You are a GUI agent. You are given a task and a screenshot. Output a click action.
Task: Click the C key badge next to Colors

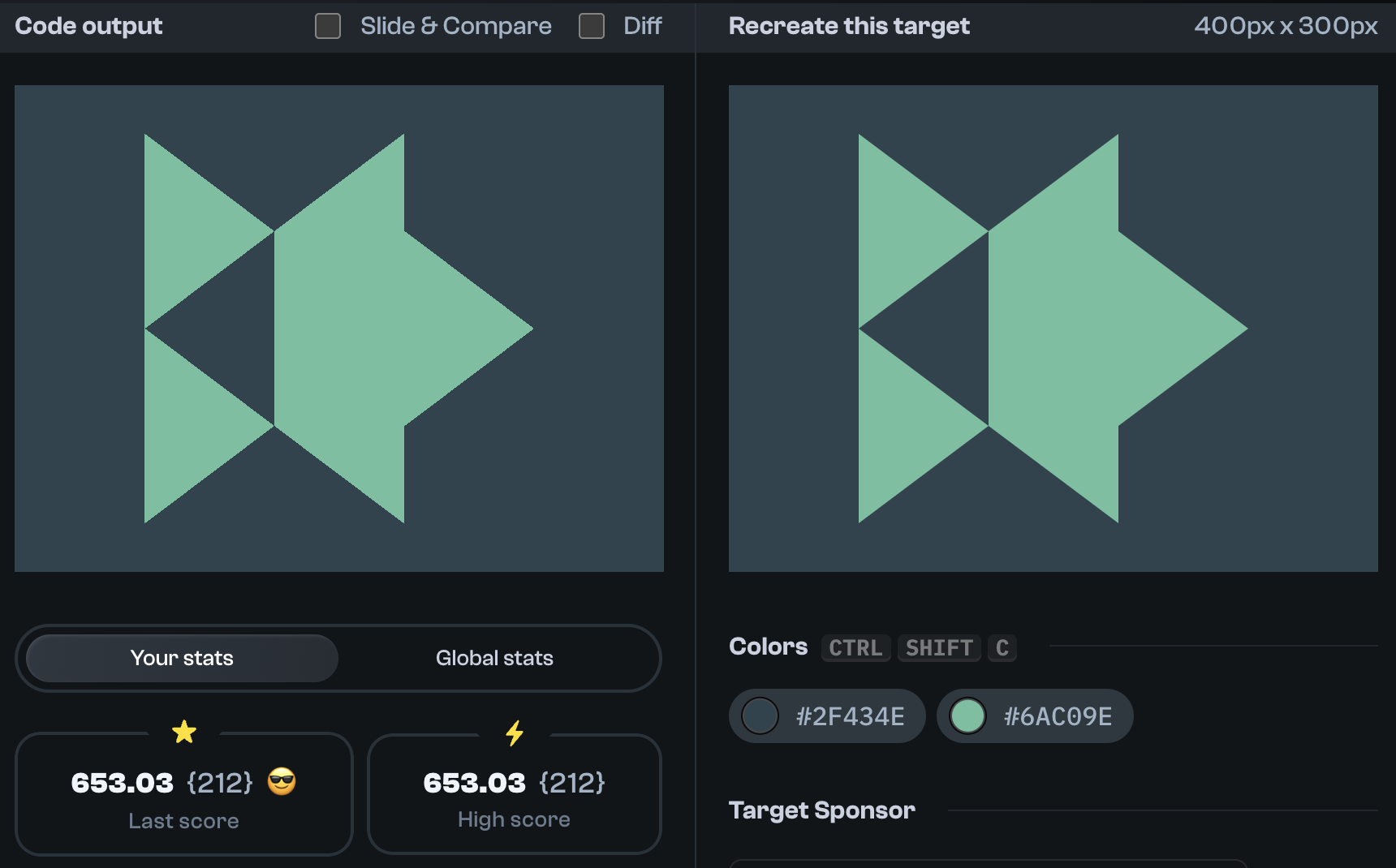pos(1002,648)
